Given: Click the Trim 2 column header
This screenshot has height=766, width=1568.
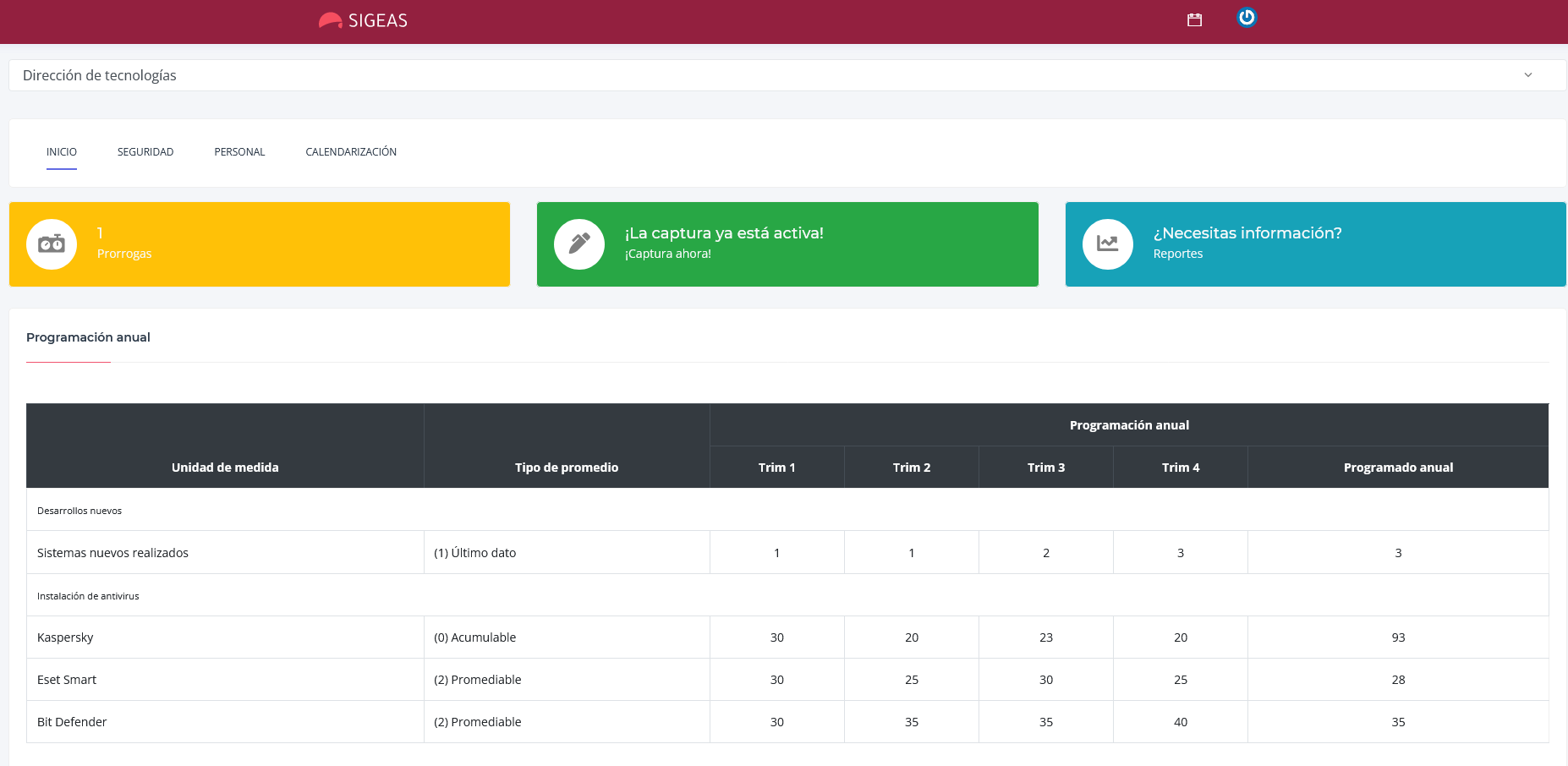Looking at the screenshot, I should [x=912, y=468].
